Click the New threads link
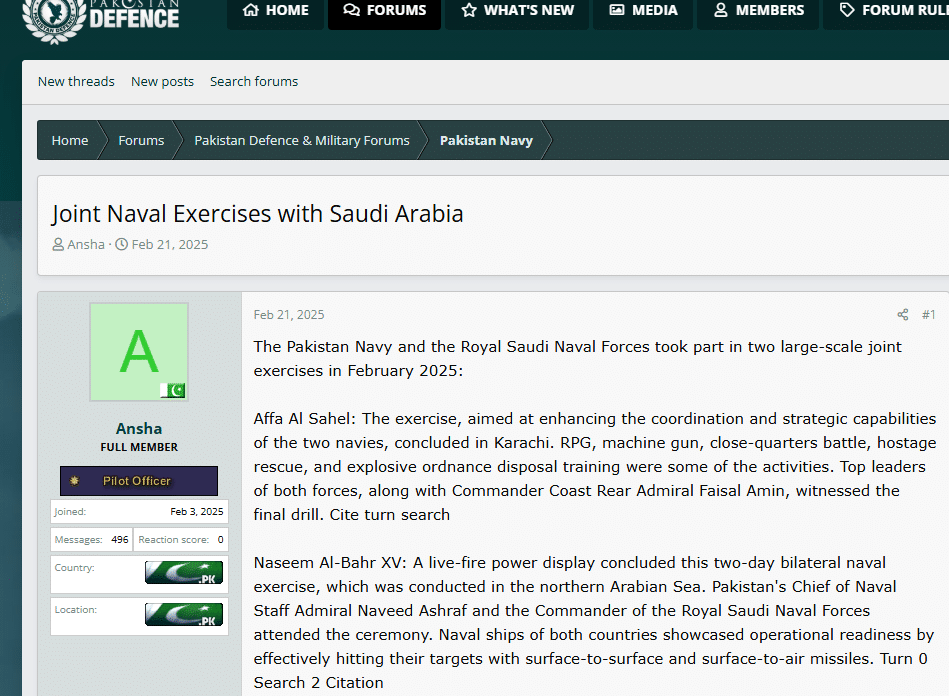 pyautogui.click(x=76, y=82)
